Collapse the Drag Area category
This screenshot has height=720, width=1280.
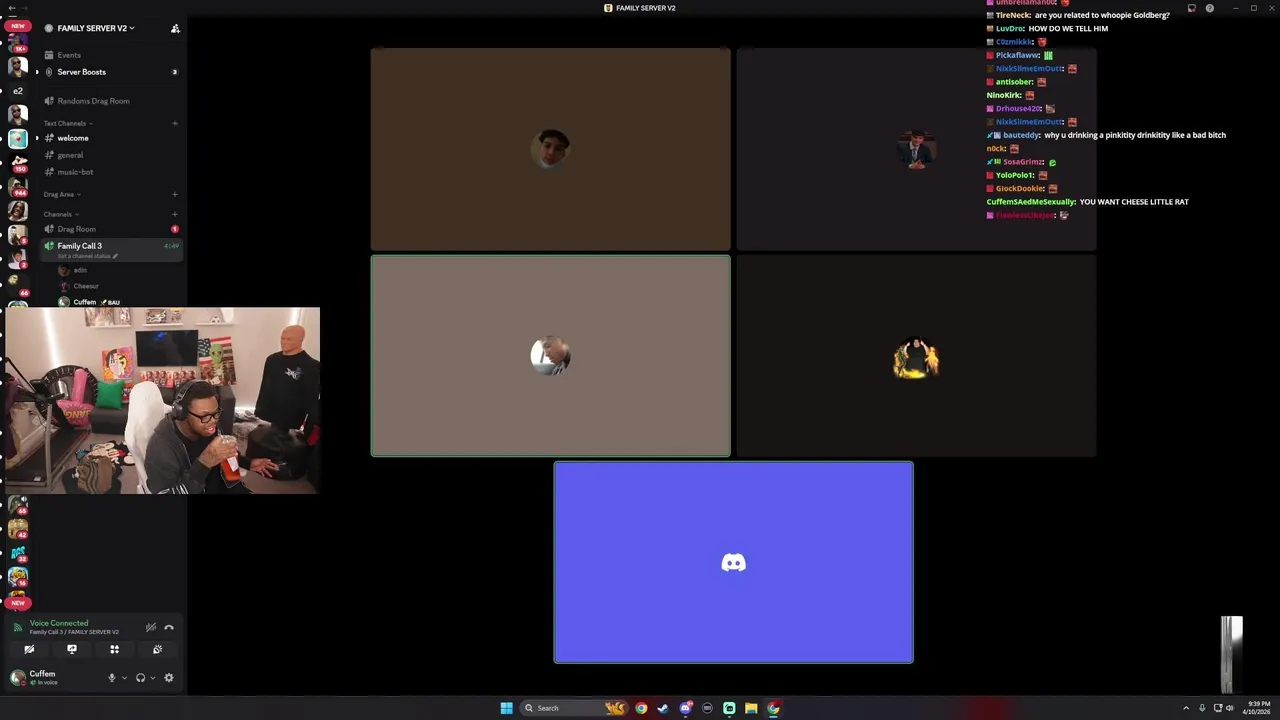62,194
